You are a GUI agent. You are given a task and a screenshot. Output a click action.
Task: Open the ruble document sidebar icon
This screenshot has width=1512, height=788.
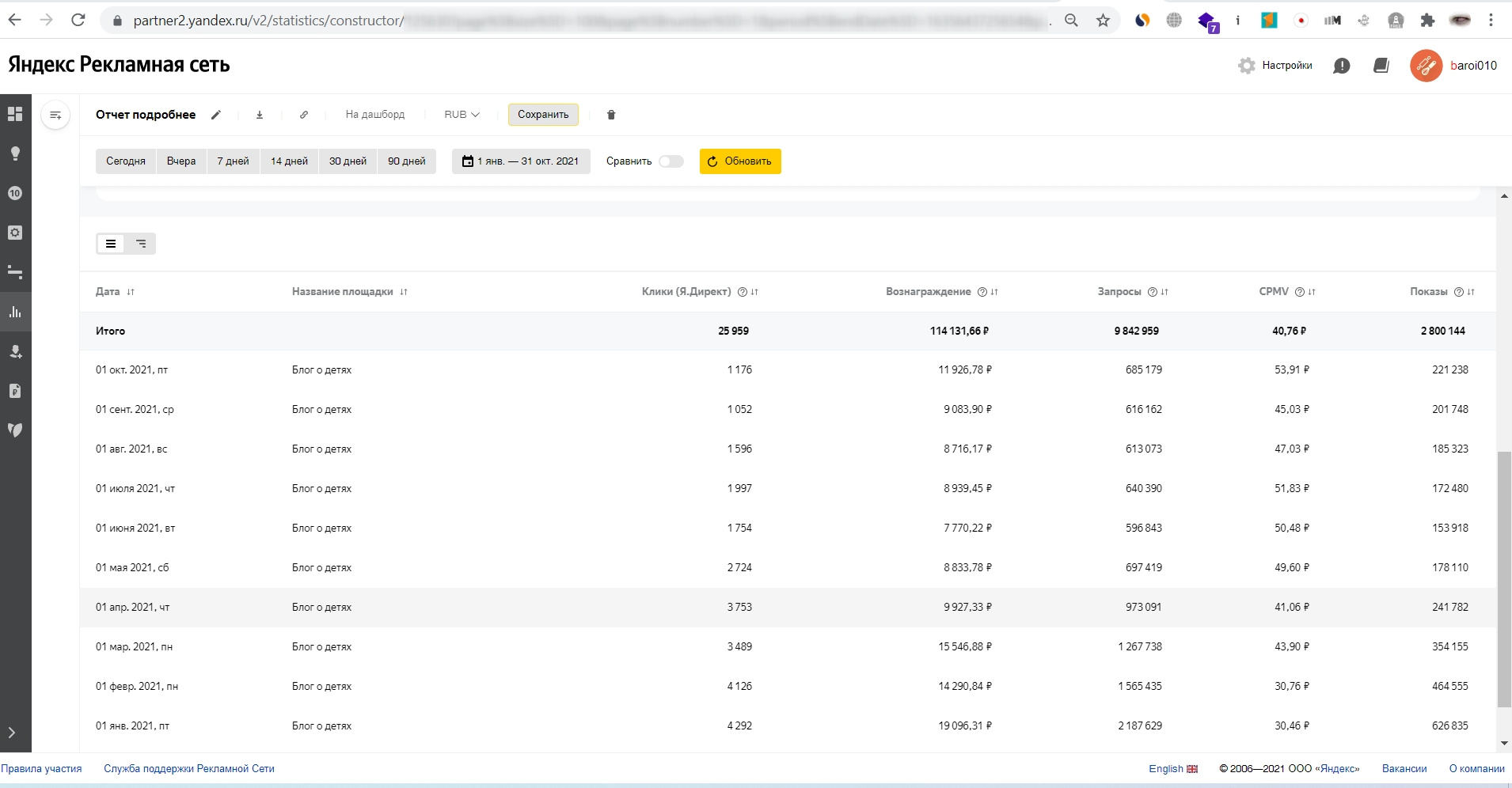click(x=15, y=391)
